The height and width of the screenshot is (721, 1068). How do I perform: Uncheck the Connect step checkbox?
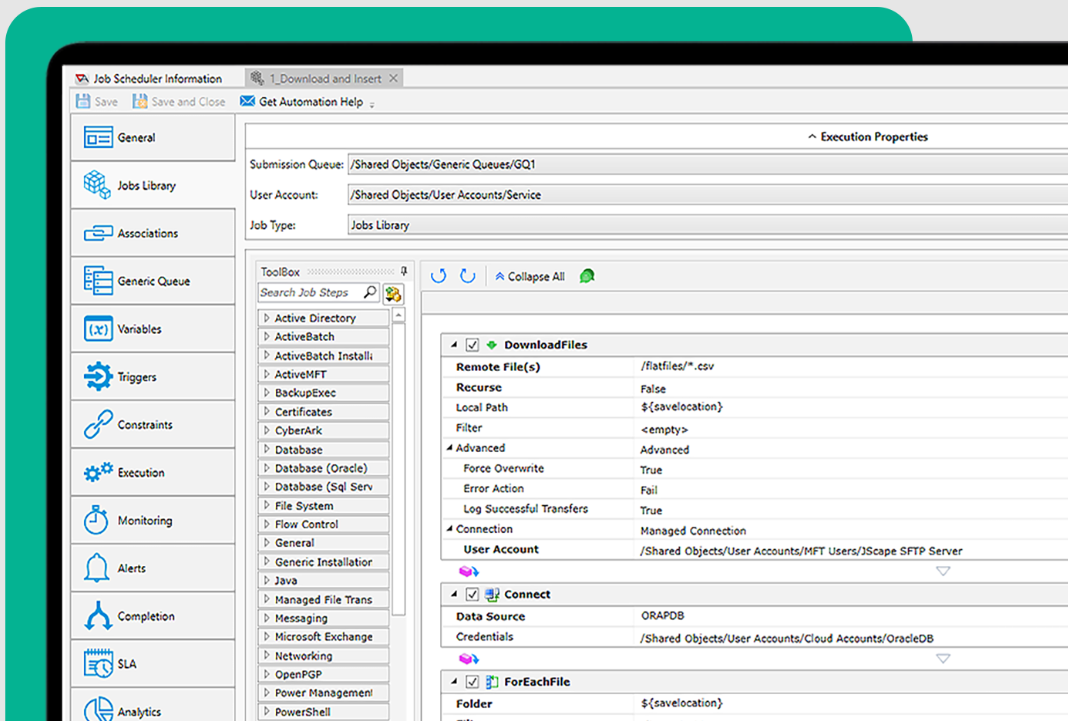click(473, 594)
